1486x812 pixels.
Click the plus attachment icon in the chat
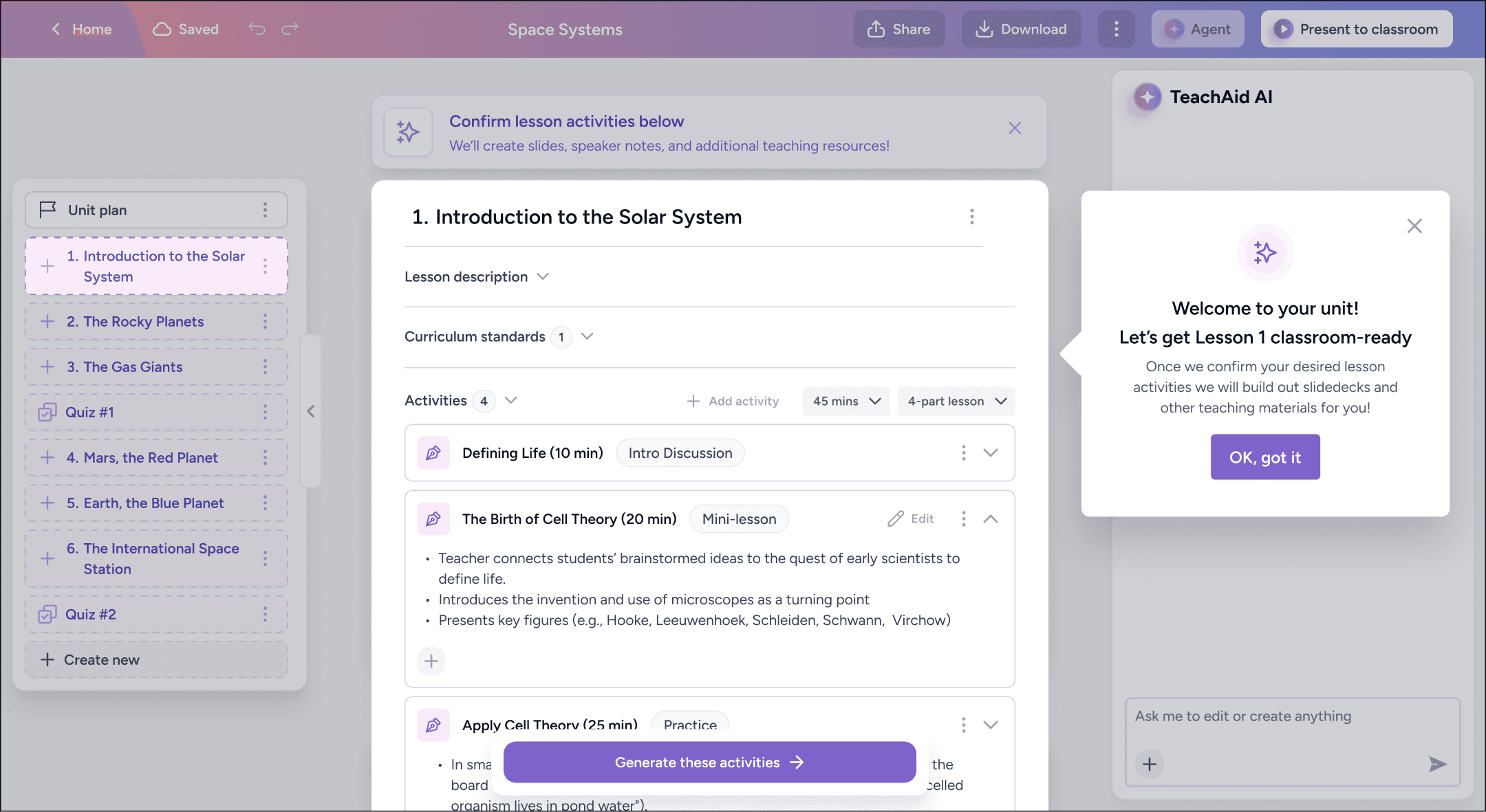(1150, 764)
